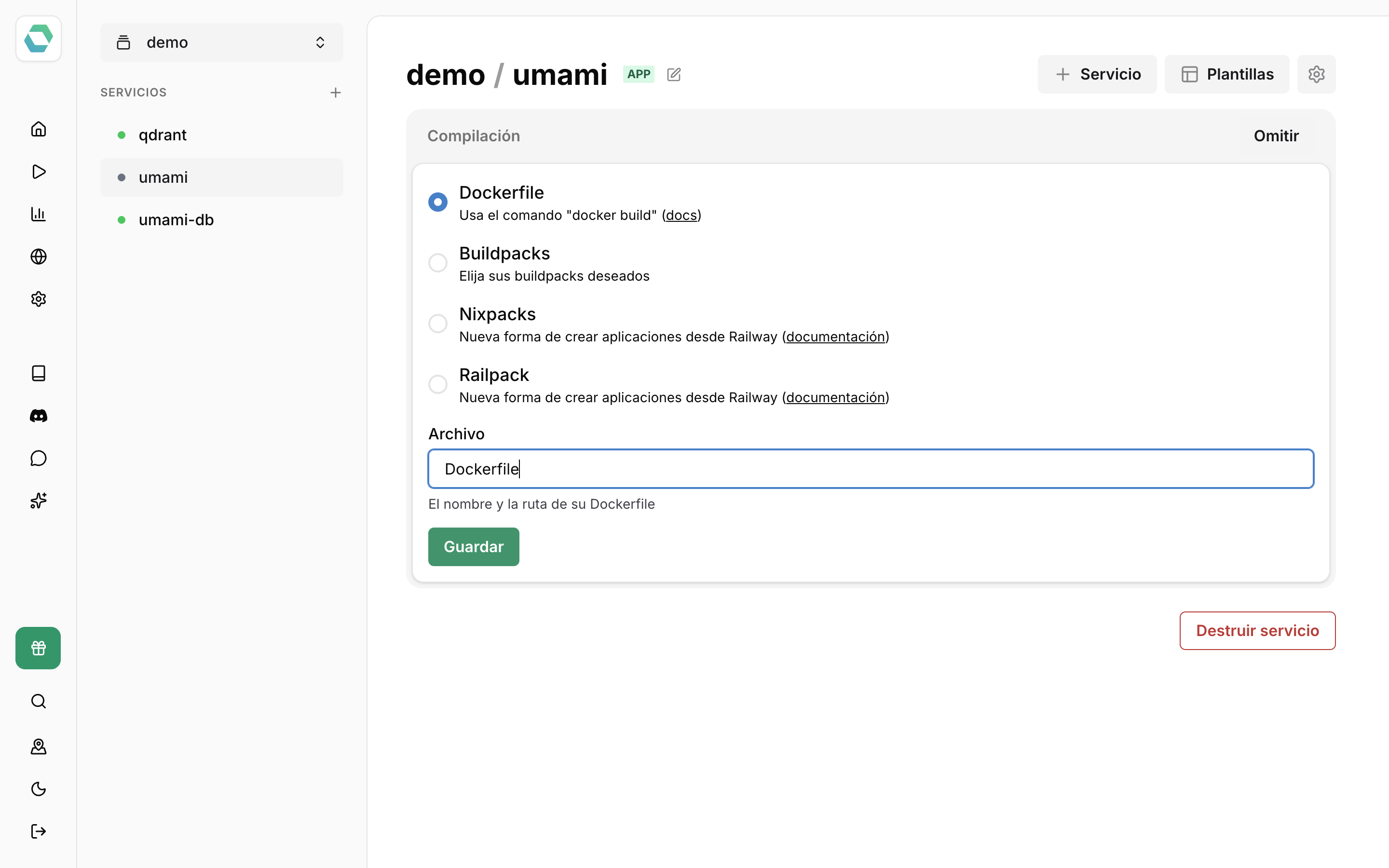Screen dimensions: 1389x868
Task: Select the qdrant service
Action: (221, 135)
